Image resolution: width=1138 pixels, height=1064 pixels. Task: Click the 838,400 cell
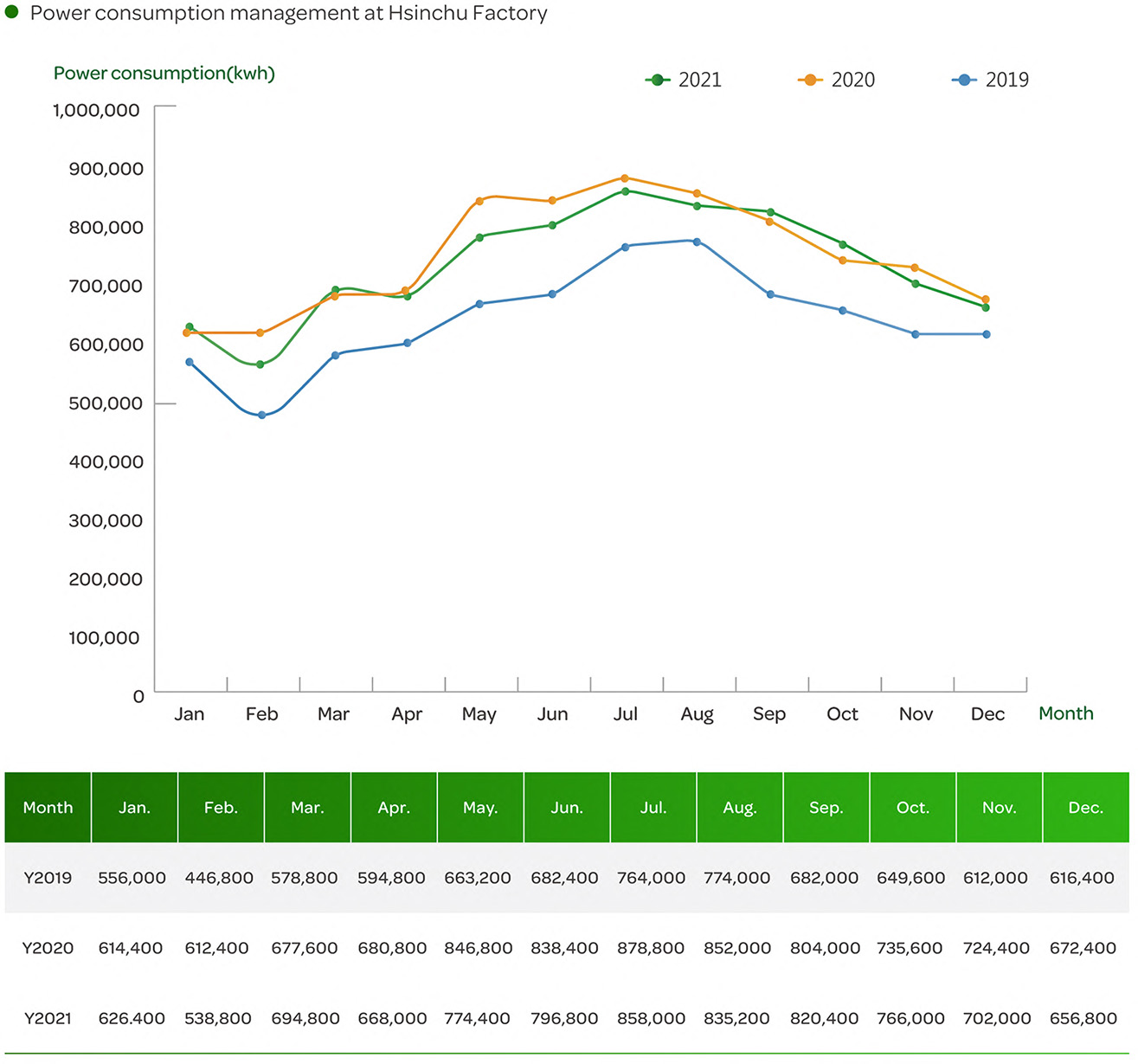pos(564,948)
